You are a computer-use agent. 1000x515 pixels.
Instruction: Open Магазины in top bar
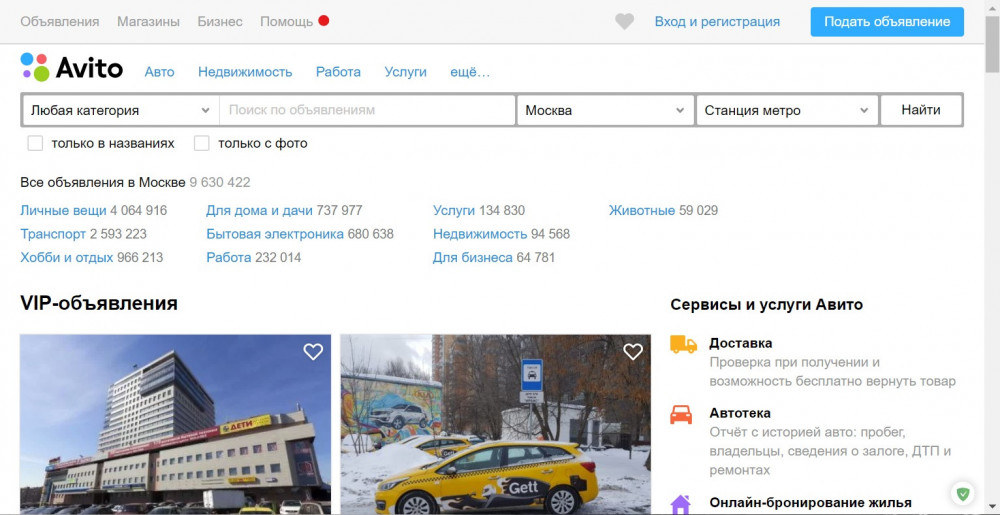pyautogui.click(x=149, y=22)
